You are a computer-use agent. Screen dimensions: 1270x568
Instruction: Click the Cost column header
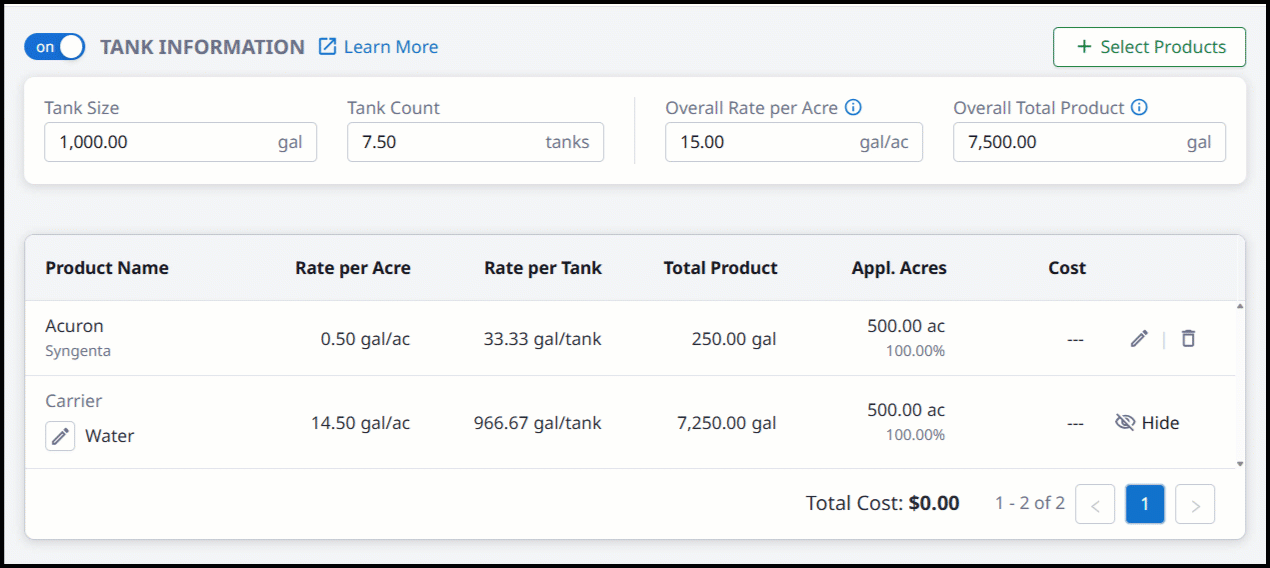click(x=1067, y=268)
